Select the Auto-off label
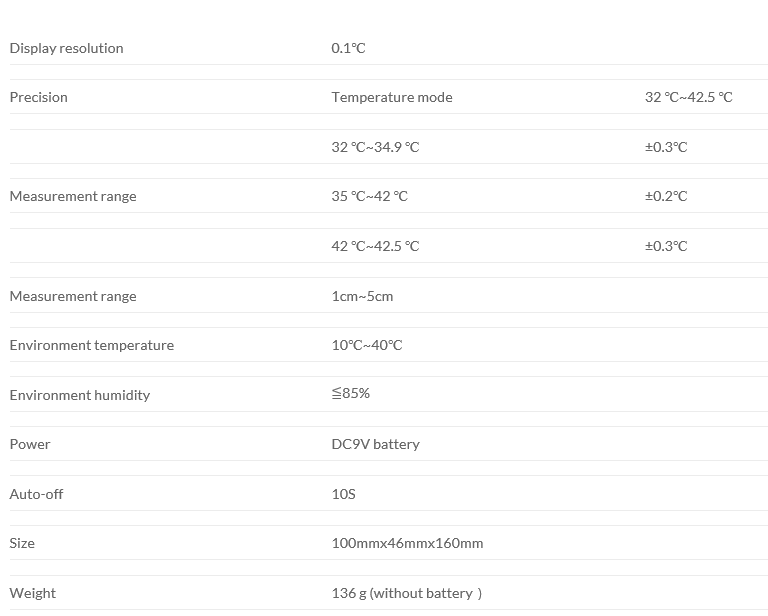The height and width of the screenshot is (616, 768). 37,494
